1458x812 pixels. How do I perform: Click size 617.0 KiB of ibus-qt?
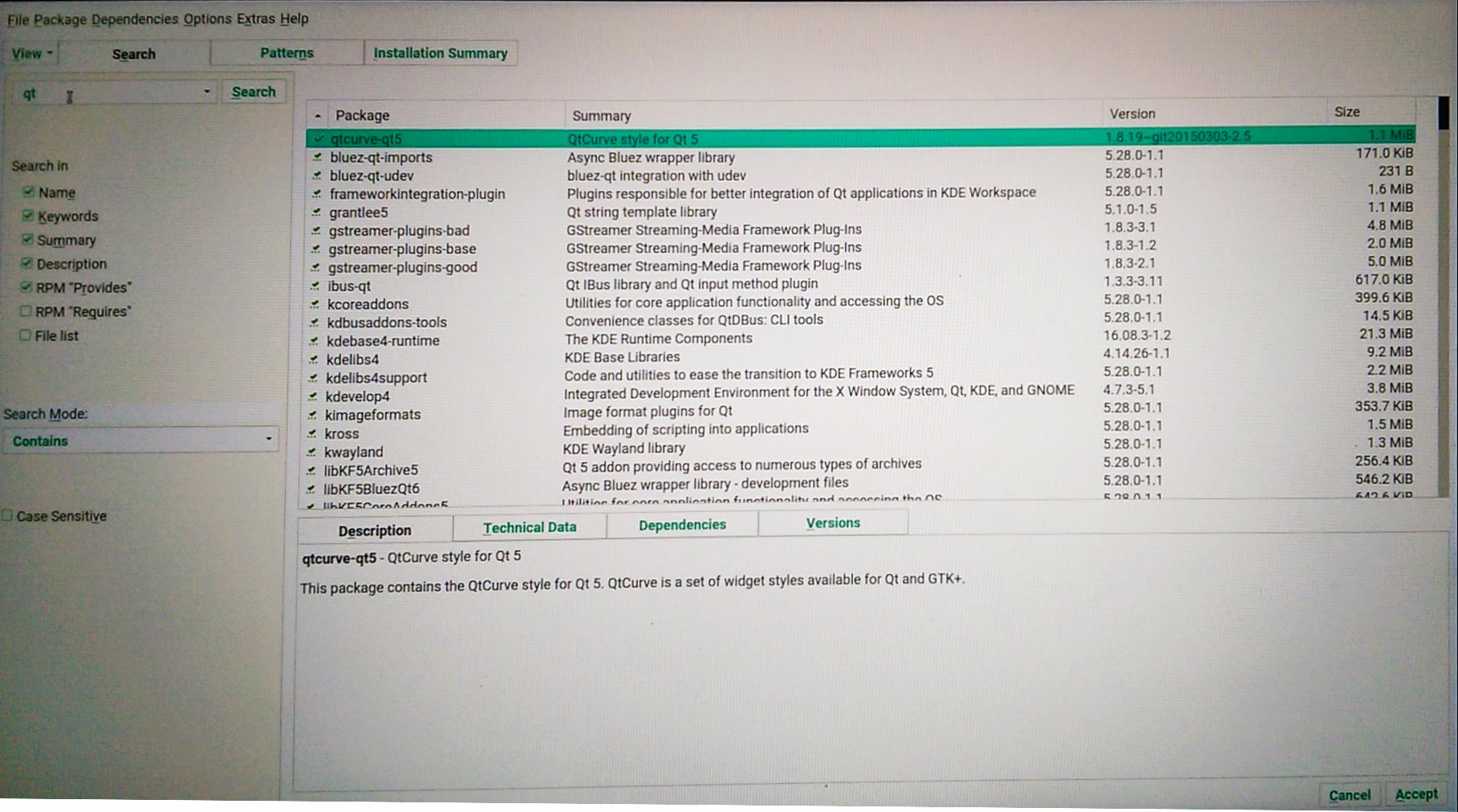[1384, 279]
